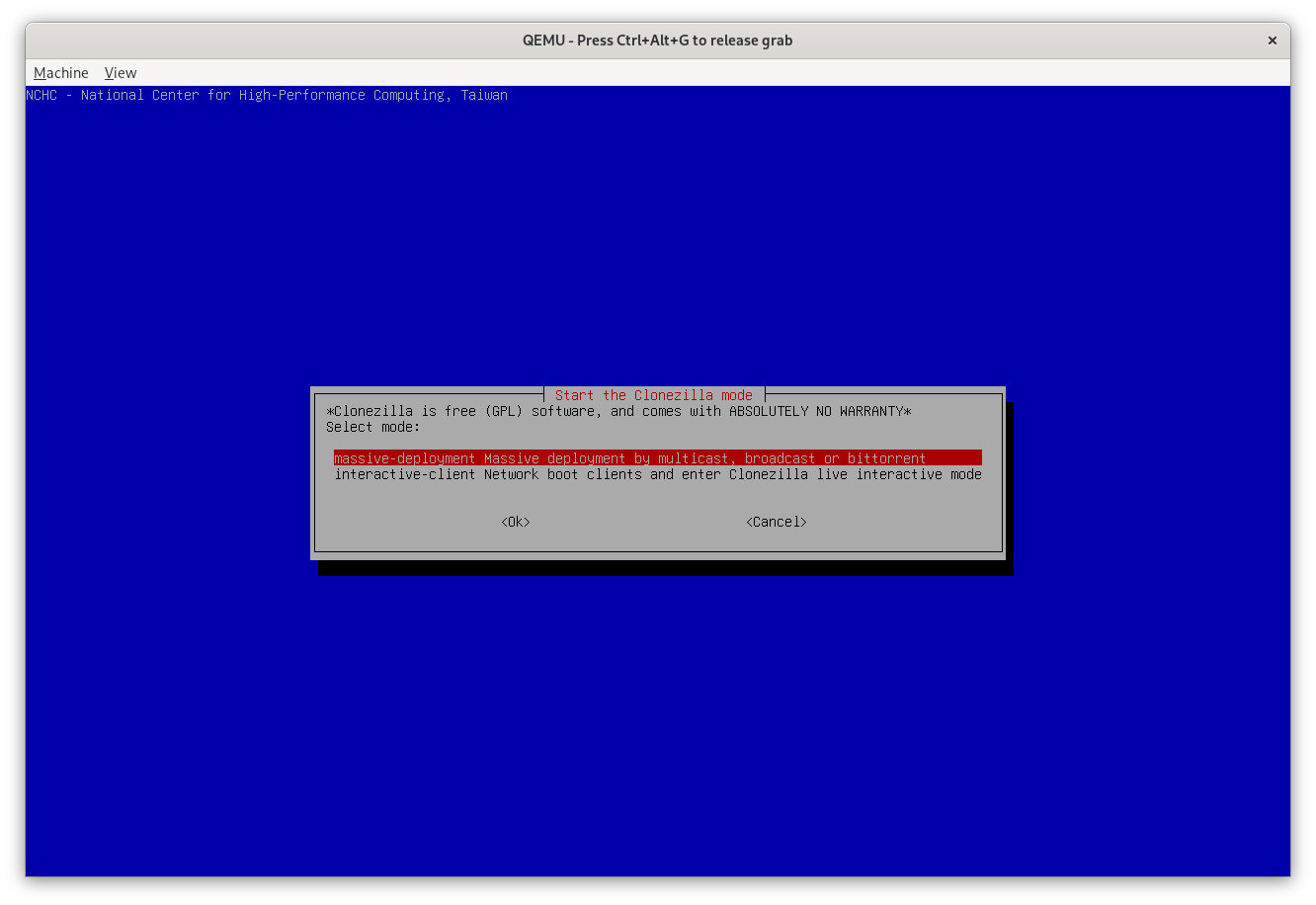
Task: Confirm selection with the Ok button
Action: tap(516, 522)
